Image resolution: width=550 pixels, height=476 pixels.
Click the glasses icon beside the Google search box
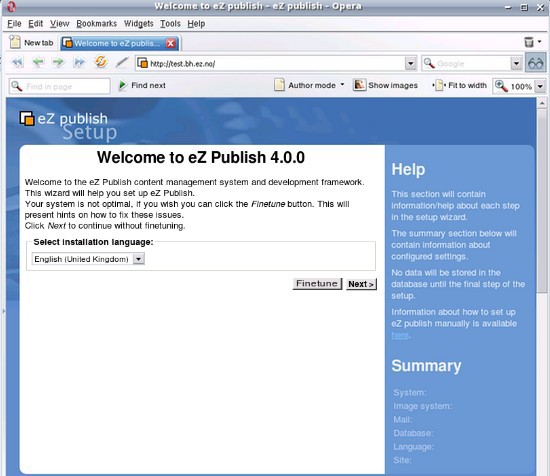536,63
